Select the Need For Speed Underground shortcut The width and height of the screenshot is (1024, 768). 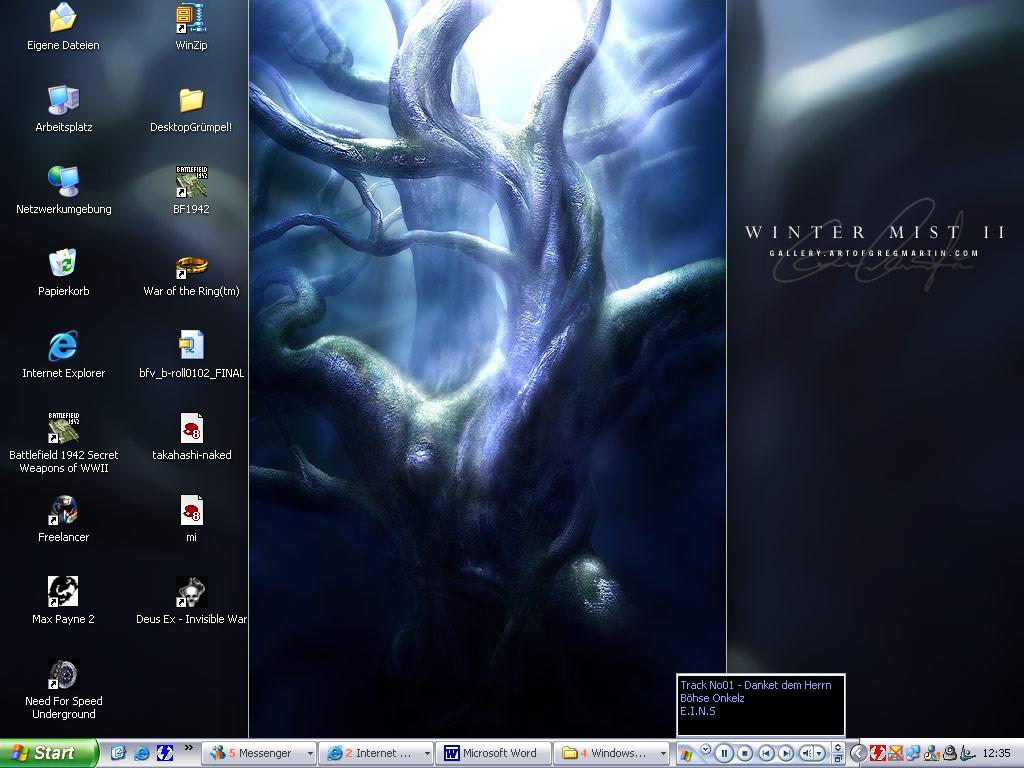[x=63, y=674]
